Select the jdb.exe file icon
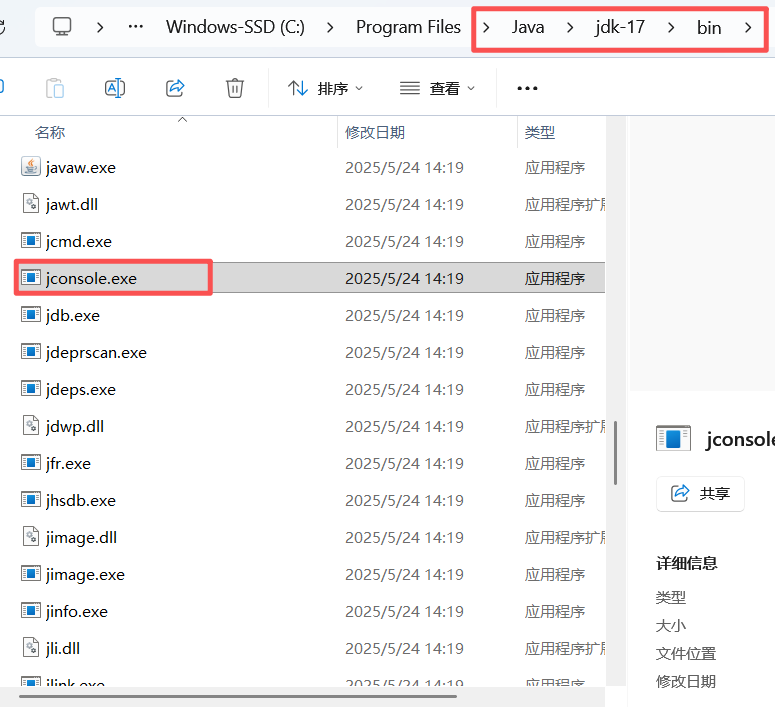The width and height of the screenshot is (775, 711). coord(31,315)
